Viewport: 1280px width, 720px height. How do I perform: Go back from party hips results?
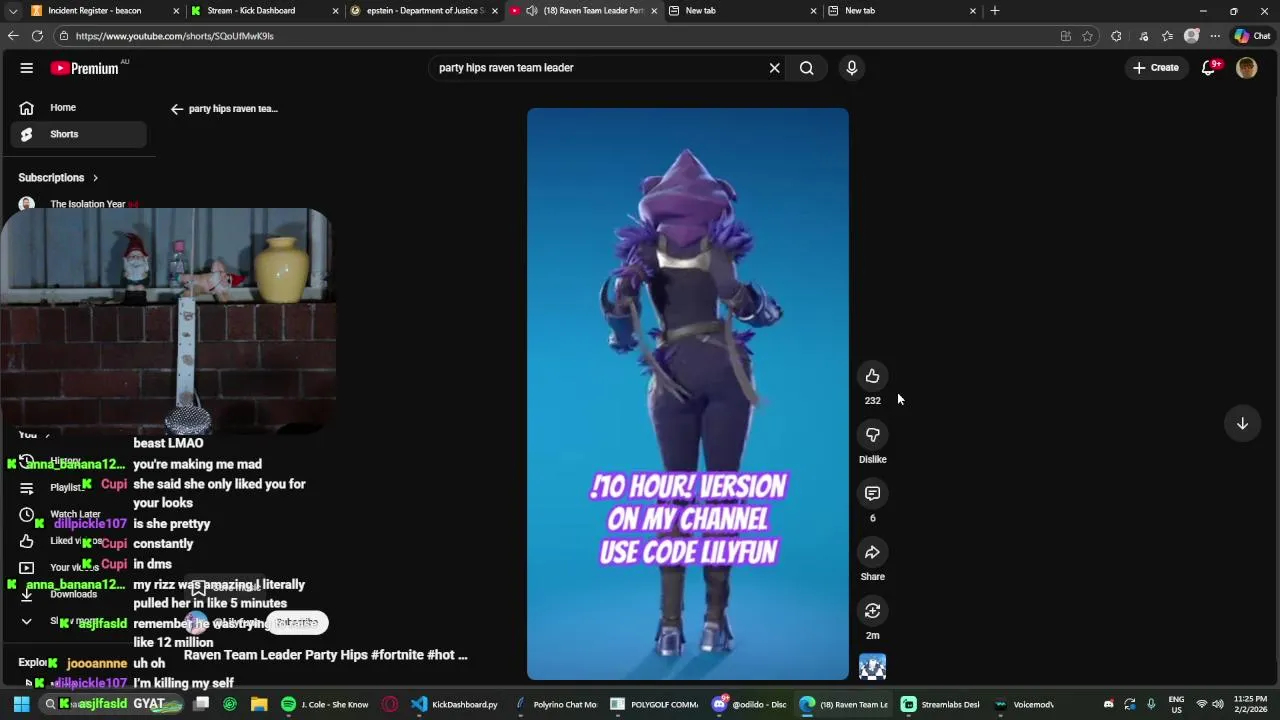point(177,109)
